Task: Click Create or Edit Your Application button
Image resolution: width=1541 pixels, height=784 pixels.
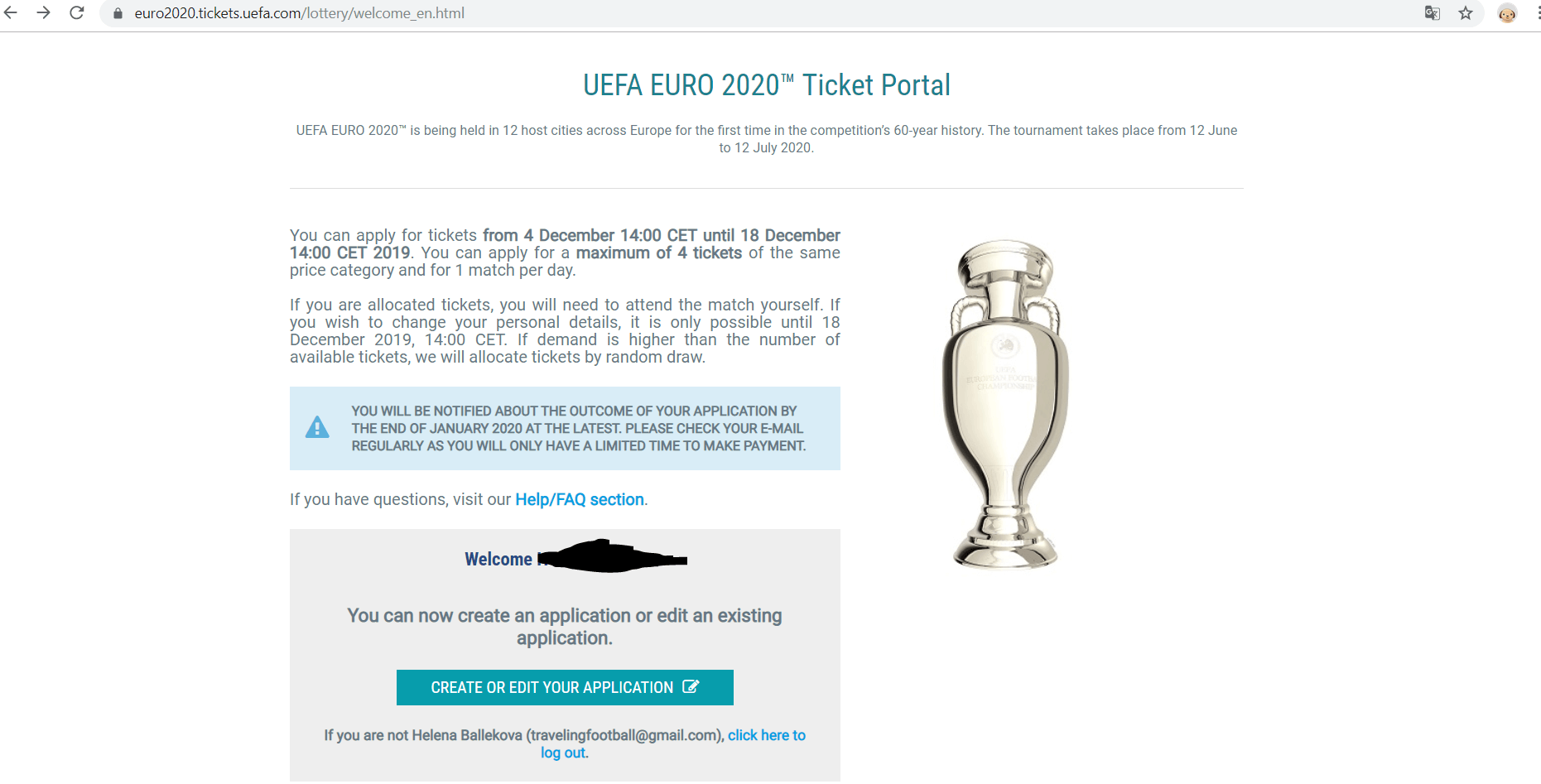Action: click(x=565, y=687)
